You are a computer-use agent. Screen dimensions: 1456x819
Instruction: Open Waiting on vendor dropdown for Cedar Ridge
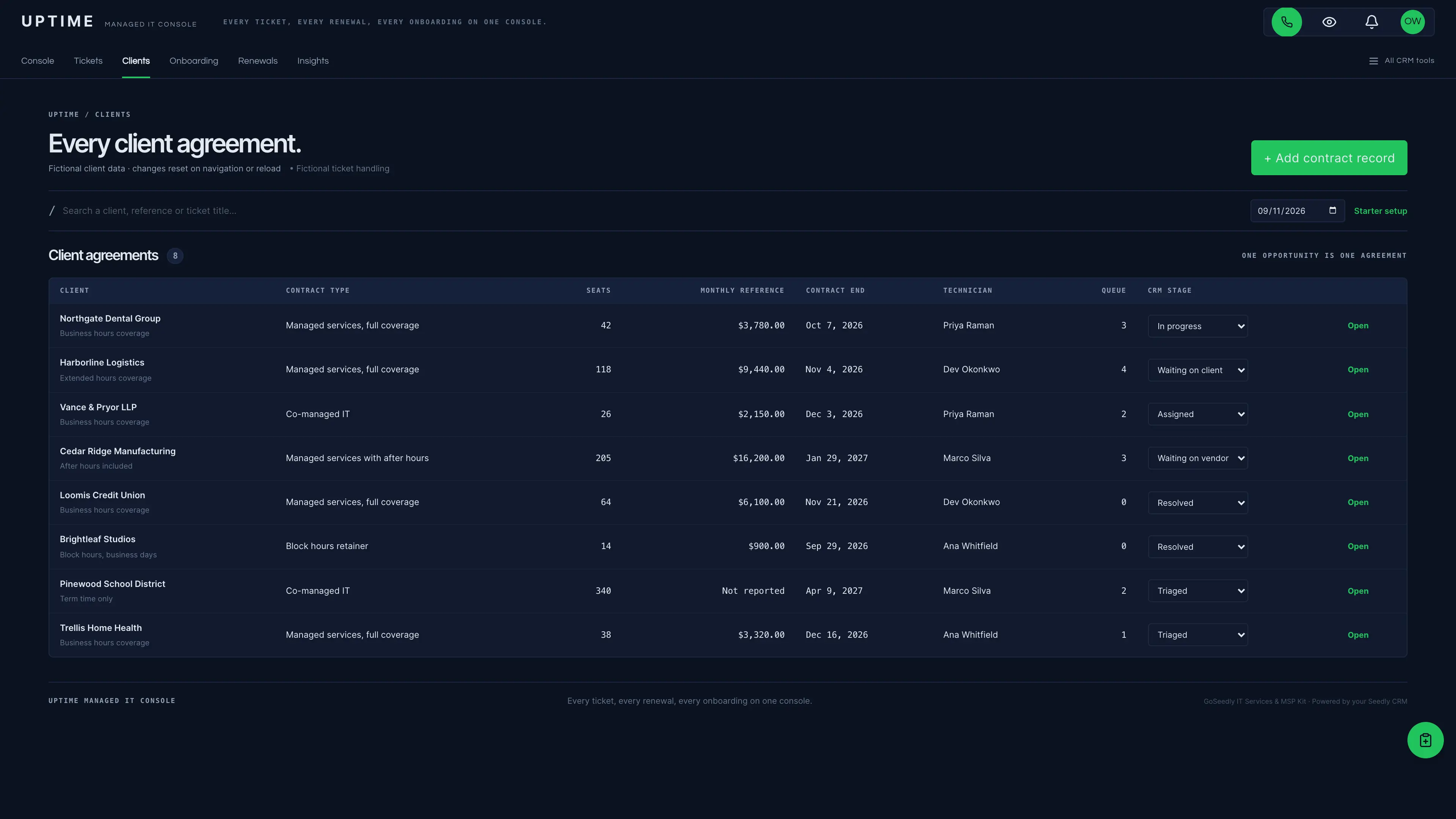point(1198,458)
